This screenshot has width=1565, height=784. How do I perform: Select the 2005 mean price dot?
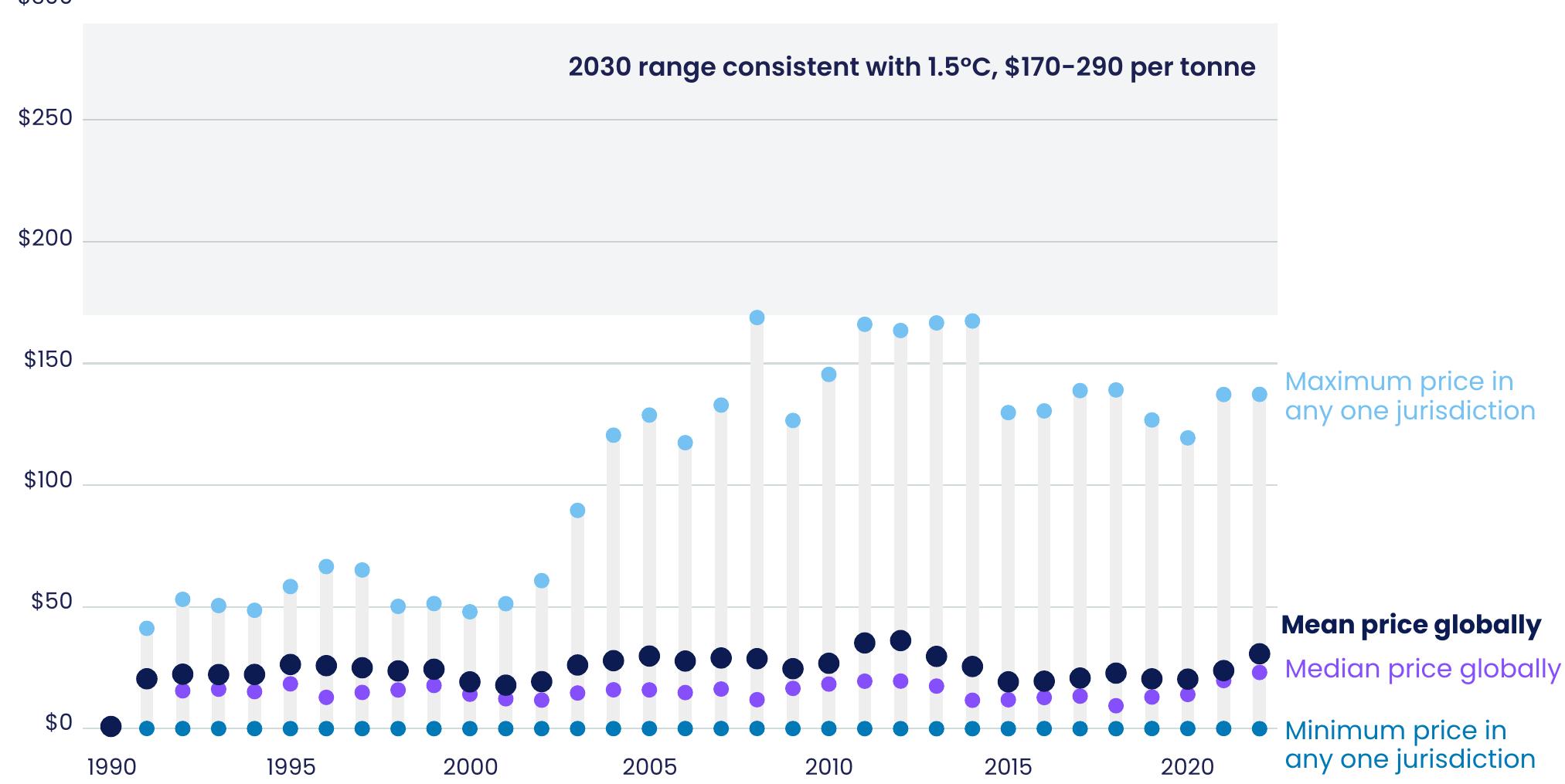(649, 656)
